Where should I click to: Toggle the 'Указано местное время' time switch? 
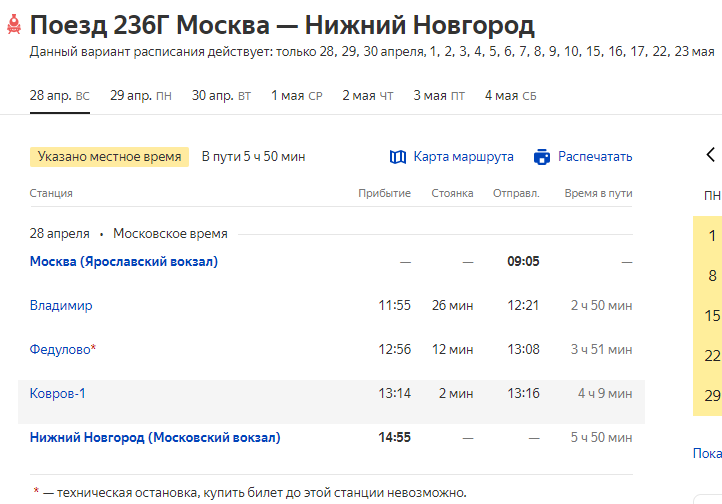(110, 157)
